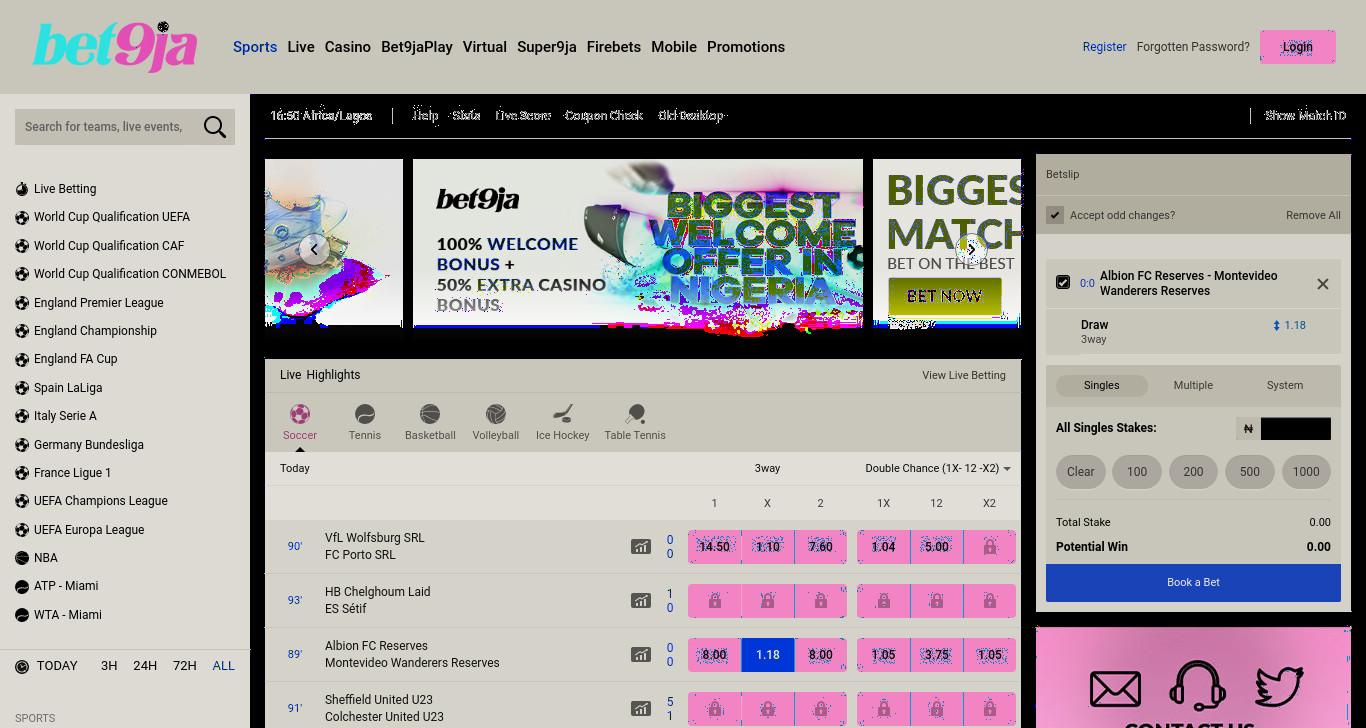Click the banner previous arrow
This screenshot has width=1366, height=728.
point(314,249)
